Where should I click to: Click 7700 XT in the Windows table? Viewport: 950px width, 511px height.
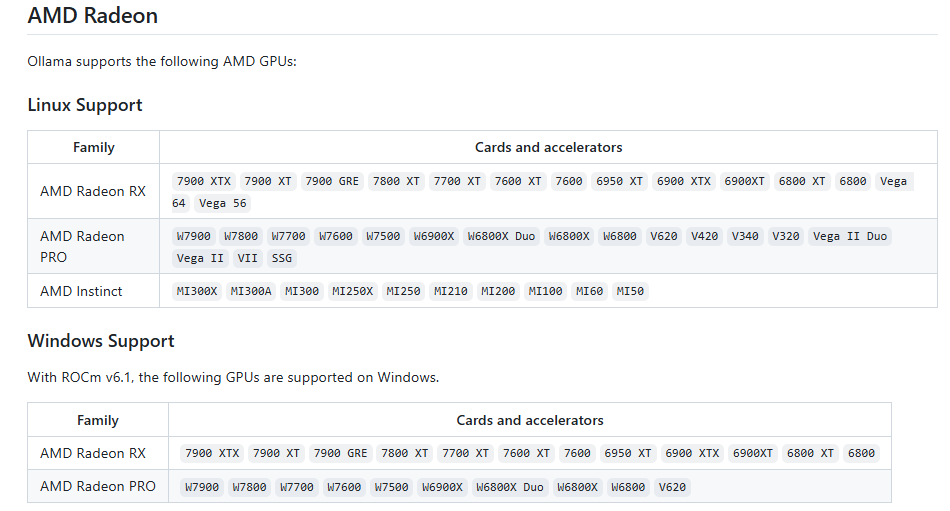[x=465, y=453]
